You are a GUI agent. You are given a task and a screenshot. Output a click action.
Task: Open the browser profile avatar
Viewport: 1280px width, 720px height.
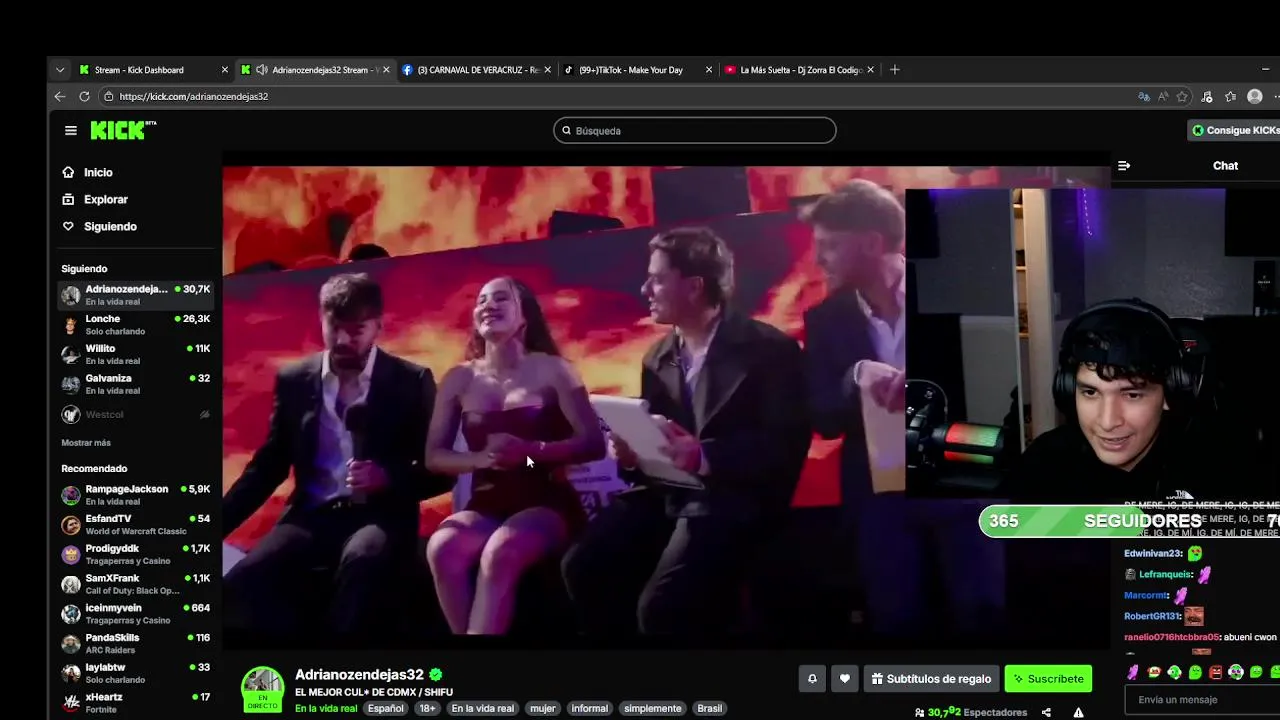tap(1255, 97)
